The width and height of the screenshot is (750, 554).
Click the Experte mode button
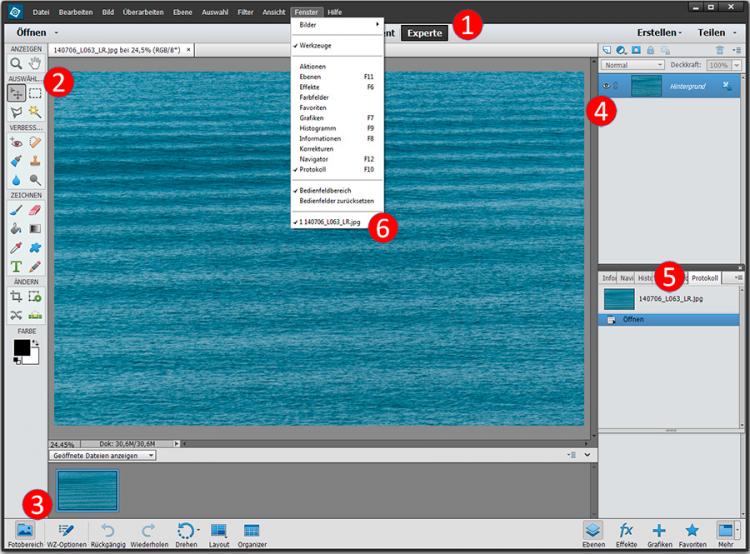[x=425, y=32]
